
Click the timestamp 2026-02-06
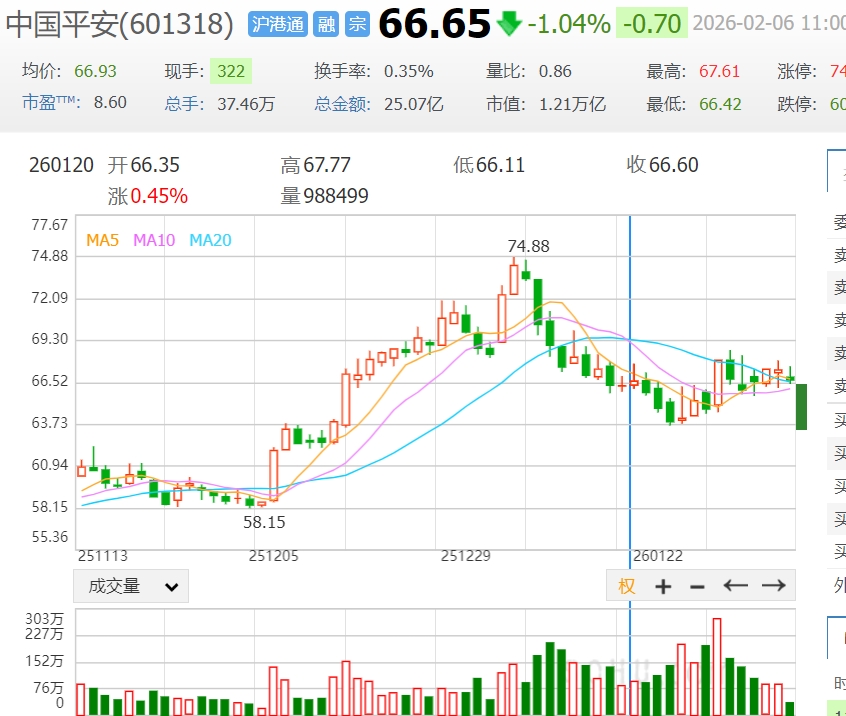pyautogui.click(x=743, y=23)
